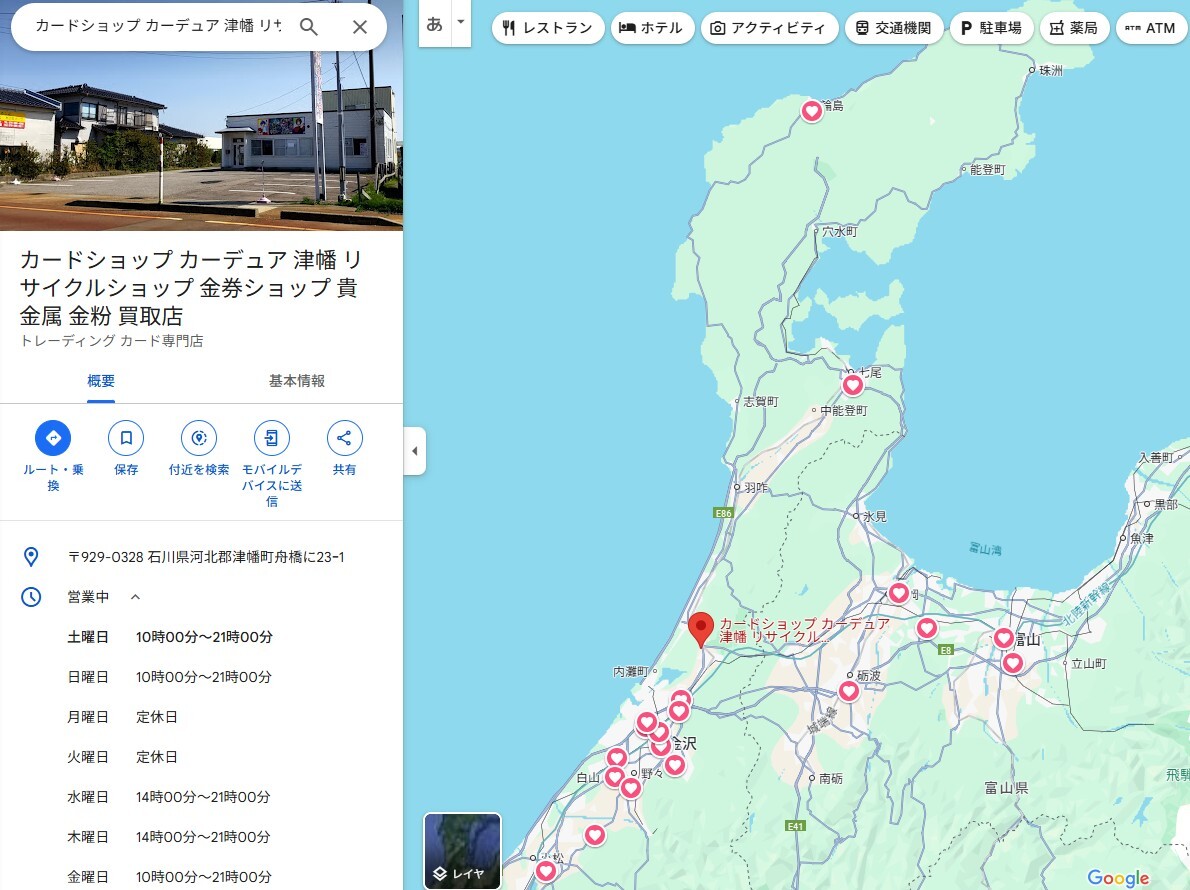Show ATM results chip

click(x=1151, y=28)
